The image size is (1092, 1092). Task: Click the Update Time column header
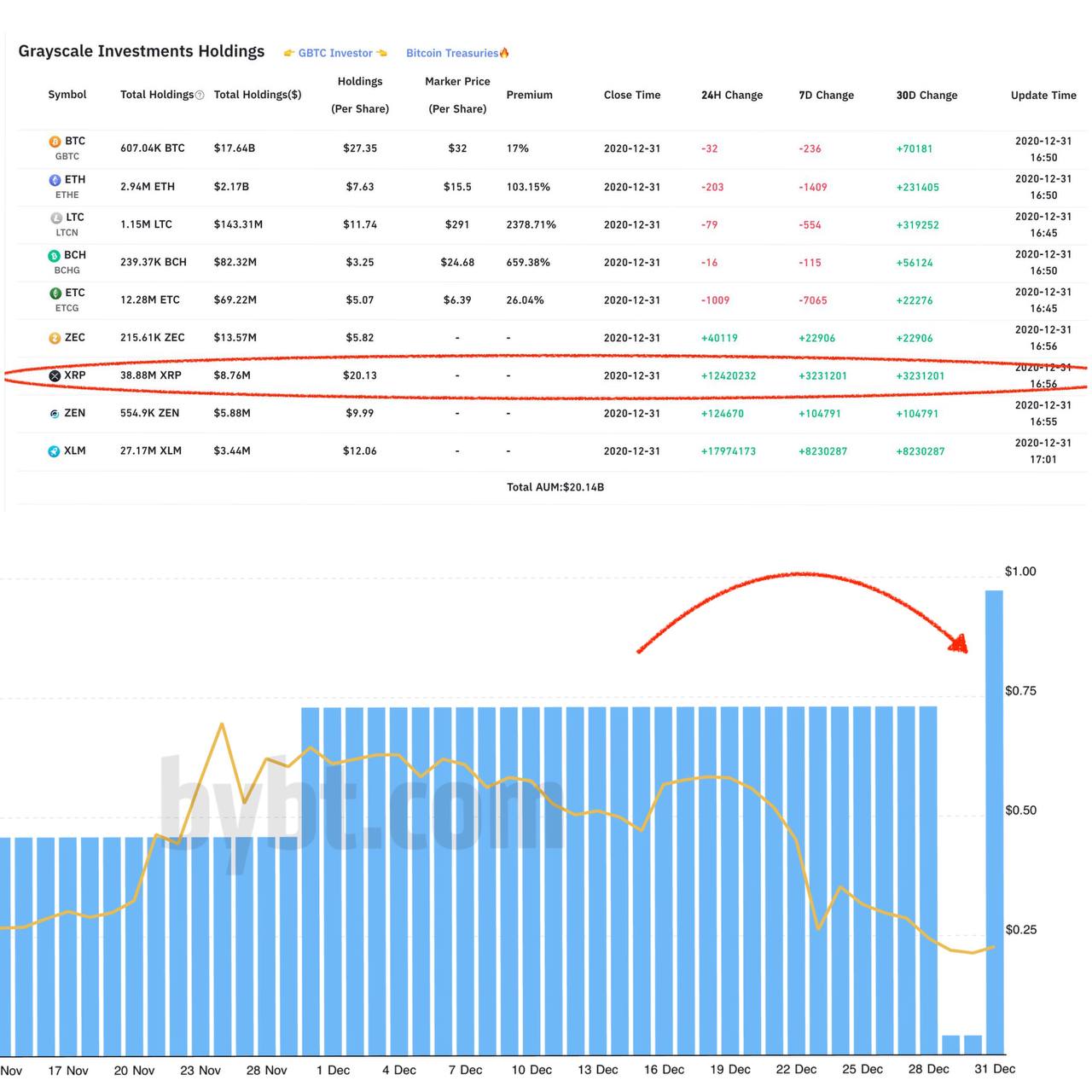pos(1043,95)
